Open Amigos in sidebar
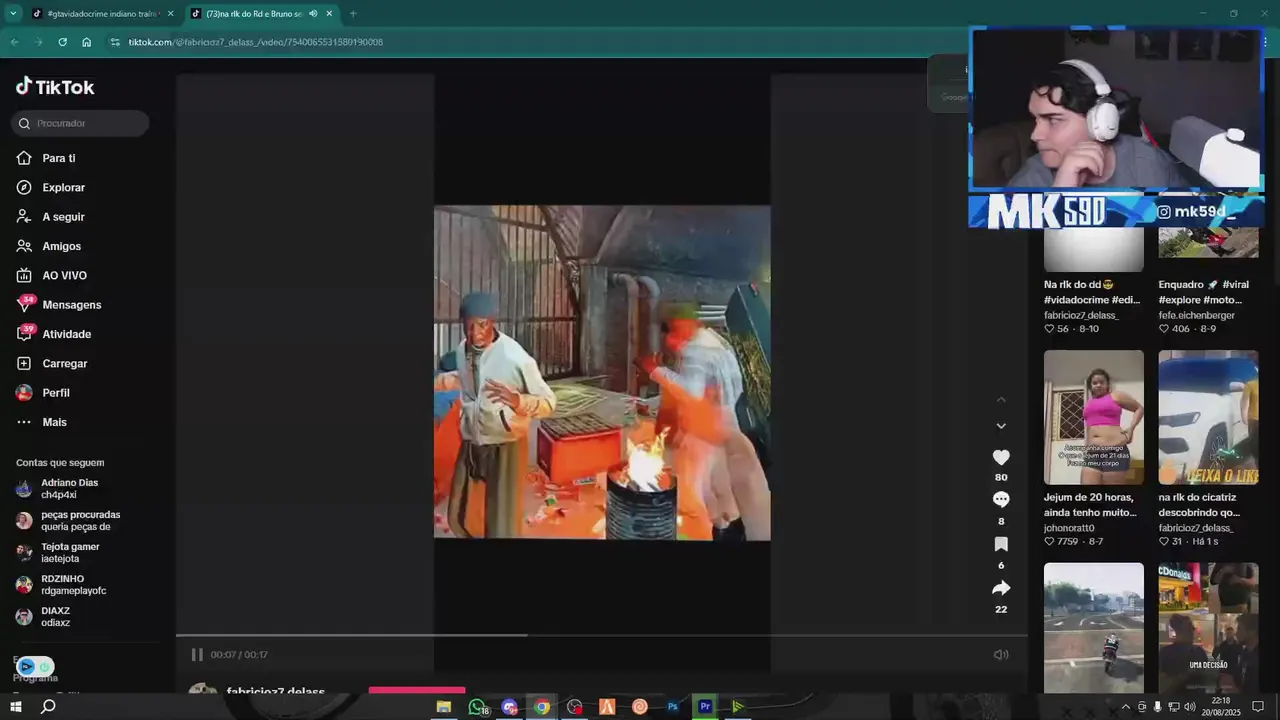Image resolution: width=1280 pixels, height=720 pixels. [49, 246]
